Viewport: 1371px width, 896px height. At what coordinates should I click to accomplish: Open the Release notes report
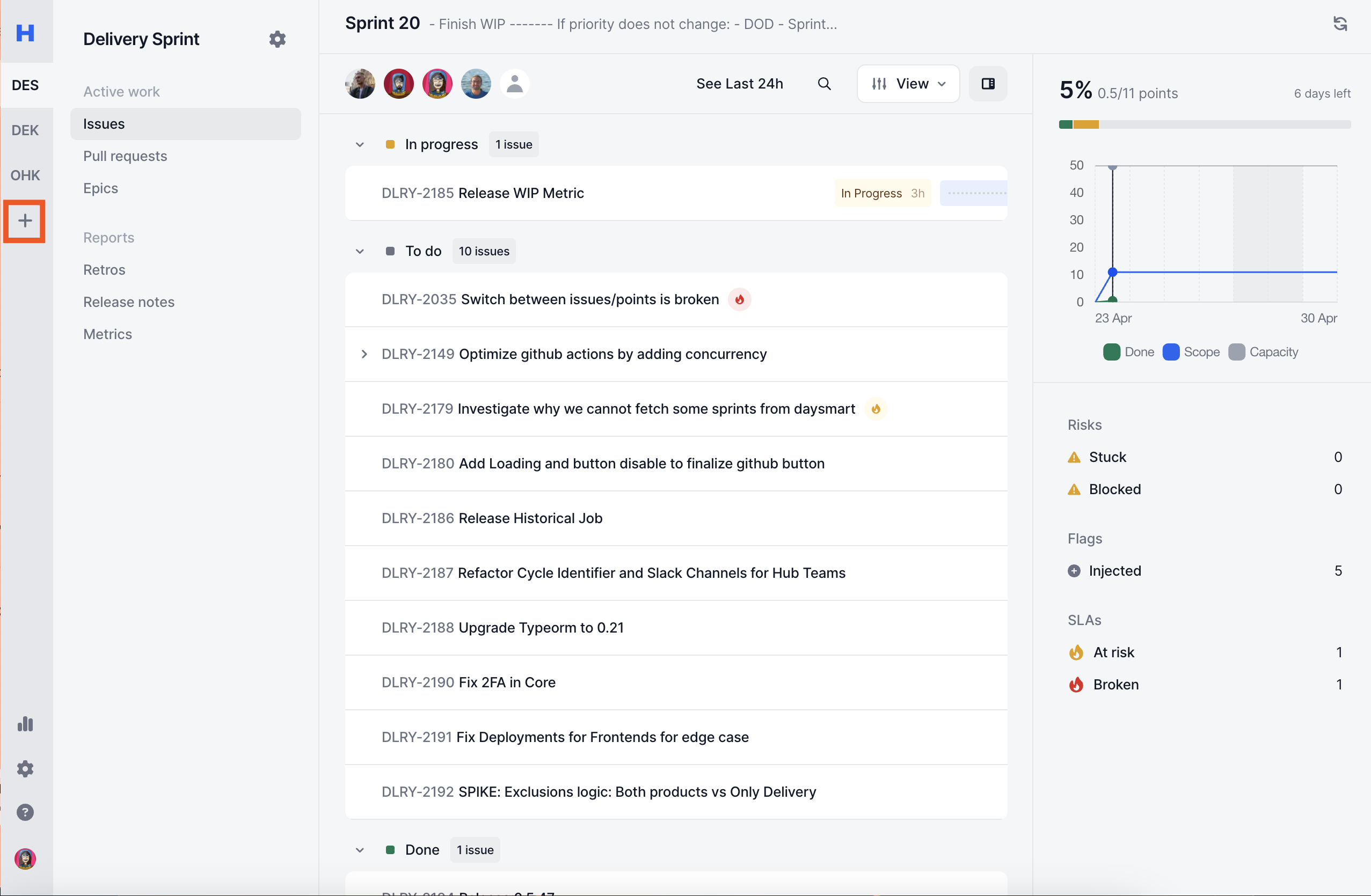pos(128,302)
